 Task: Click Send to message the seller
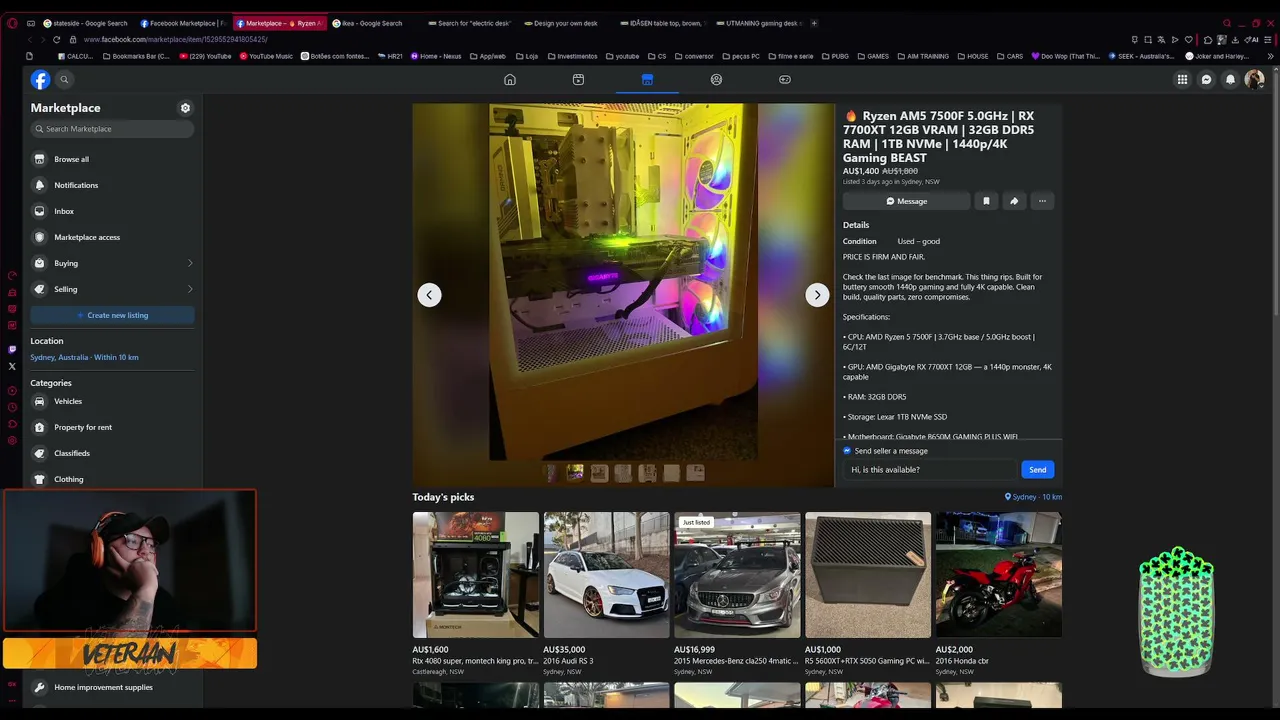pyautogui.click(x=1038, y=470)
